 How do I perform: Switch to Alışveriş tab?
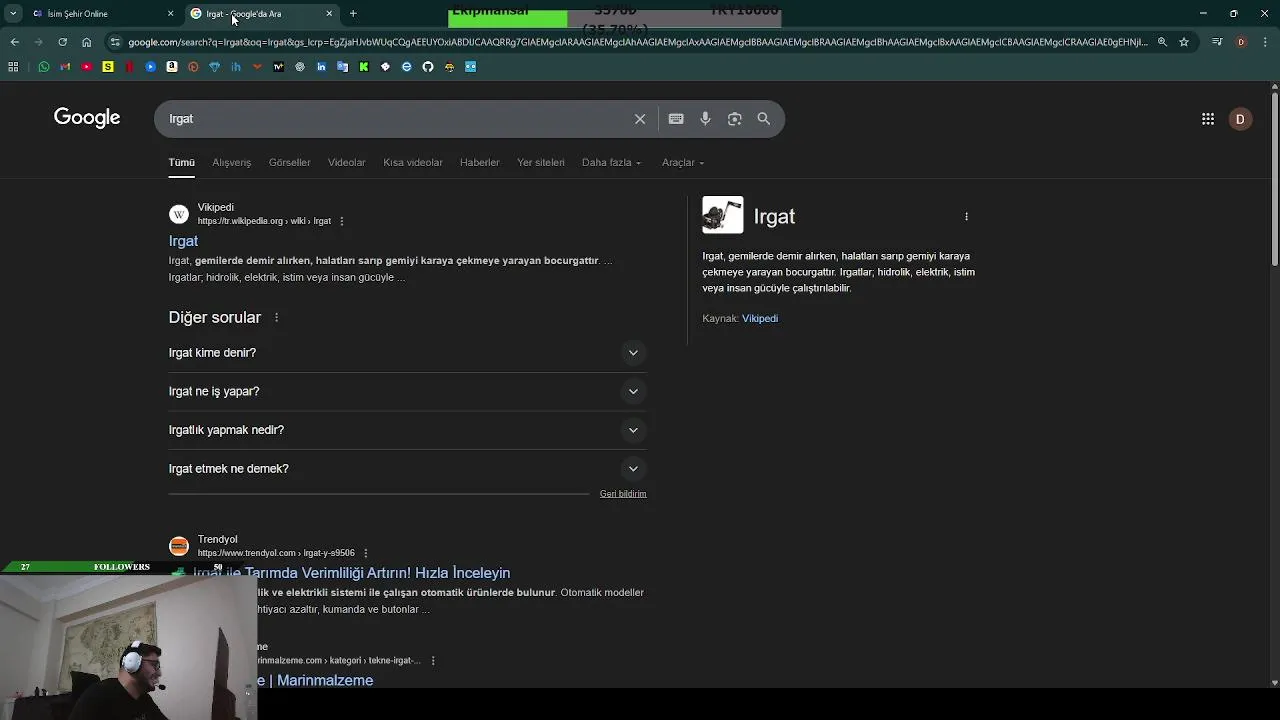[231, 162]
